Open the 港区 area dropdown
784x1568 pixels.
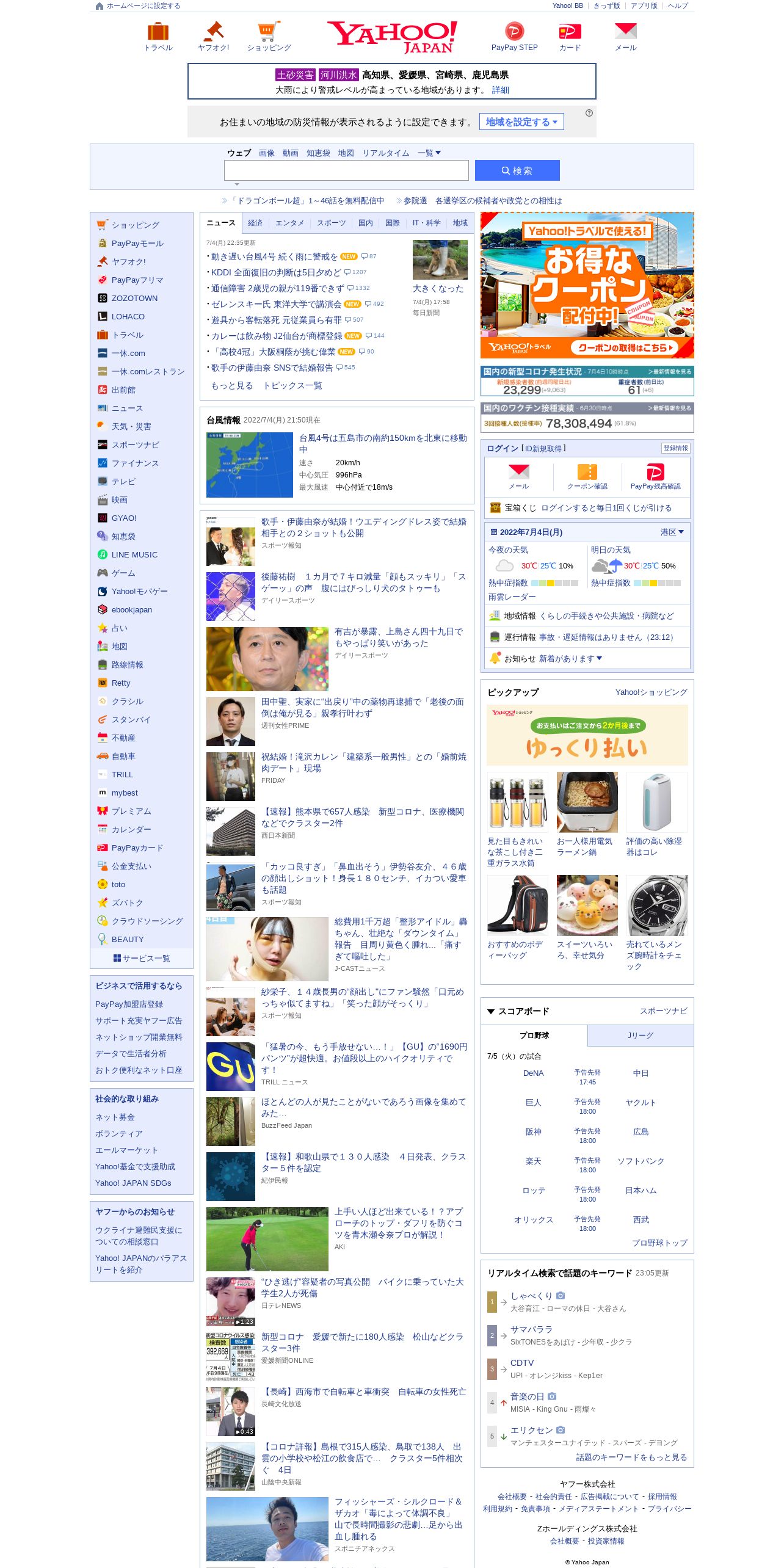[672, 532]
